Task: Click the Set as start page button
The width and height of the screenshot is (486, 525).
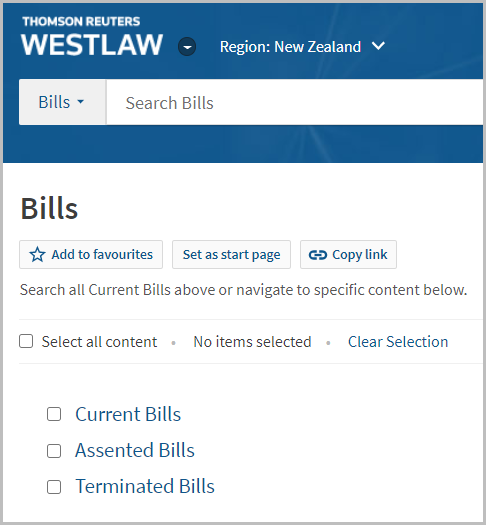Action: pyautogui.click(x=231, y=254)
